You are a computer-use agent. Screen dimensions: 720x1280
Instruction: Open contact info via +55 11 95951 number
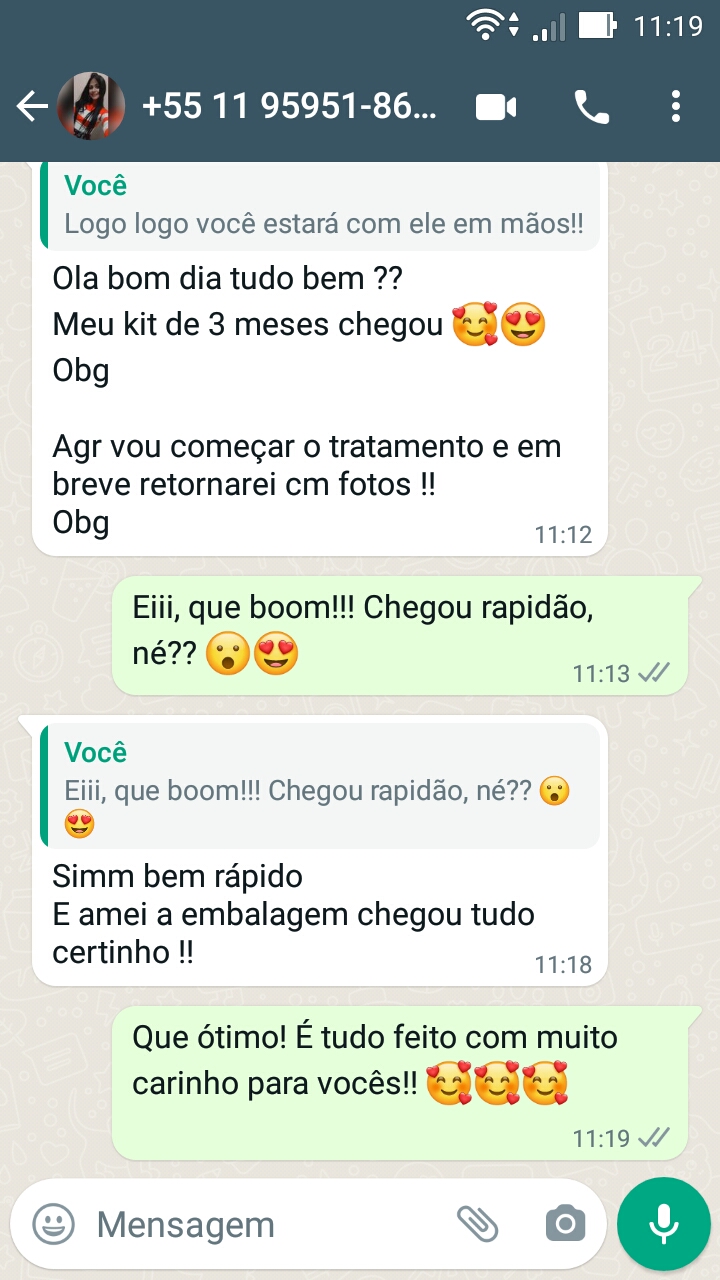(x=290, y=107)
